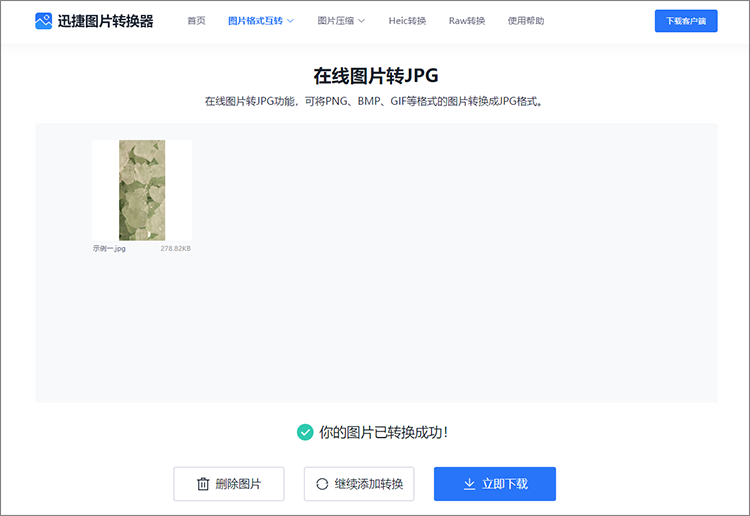The height and width of the screenshot is (516, 750).
Task: Open the 首页 navigation item
Action: 196,21
